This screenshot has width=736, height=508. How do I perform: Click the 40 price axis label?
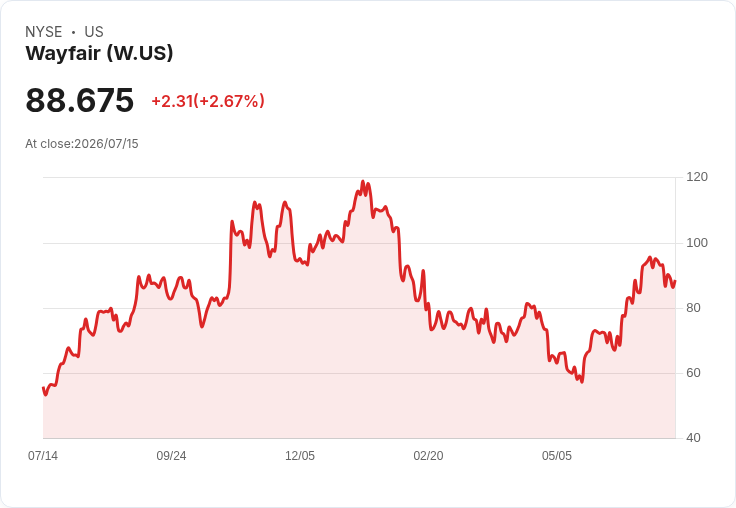tap(693, 438)
